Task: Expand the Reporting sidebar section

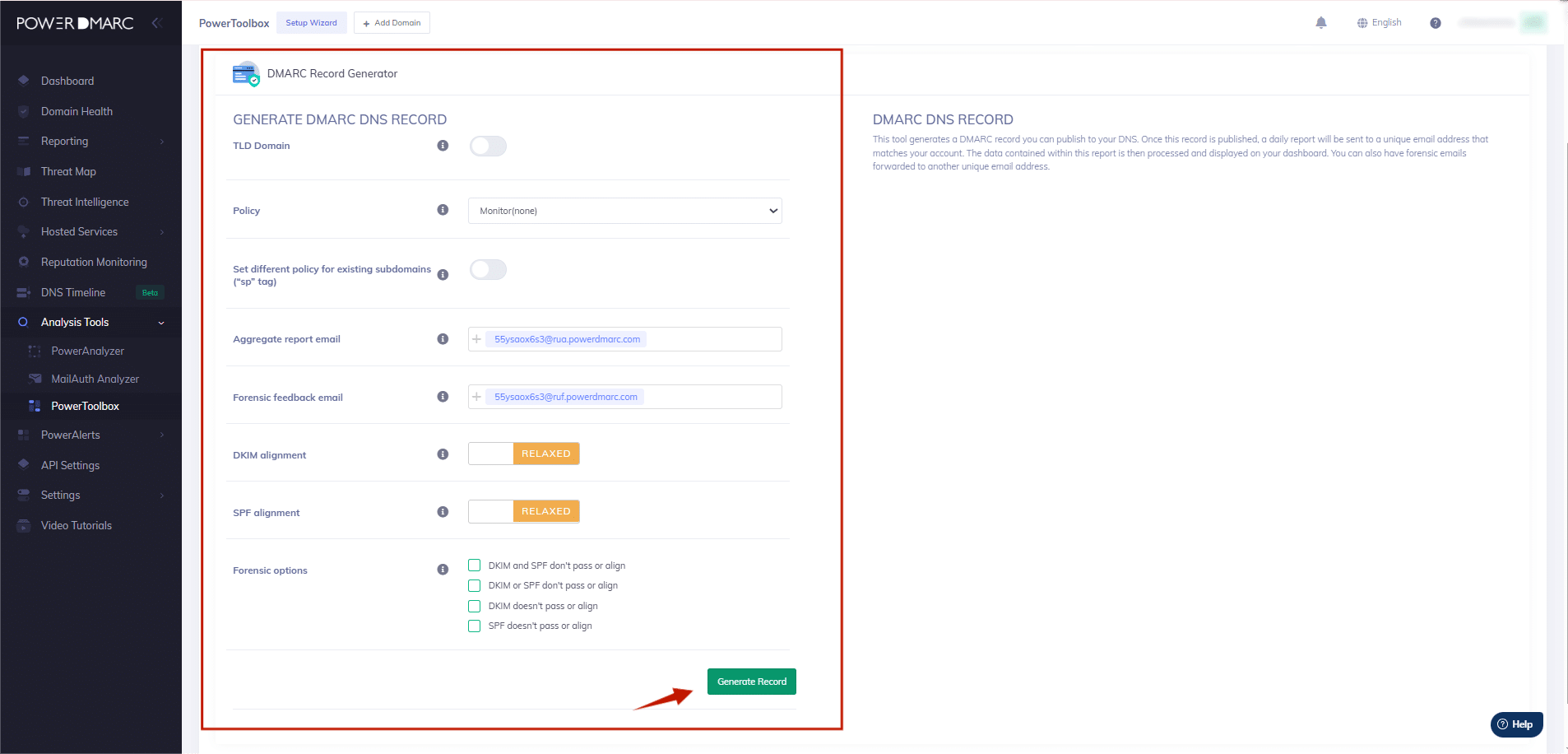Action: (x=64, y=141)
